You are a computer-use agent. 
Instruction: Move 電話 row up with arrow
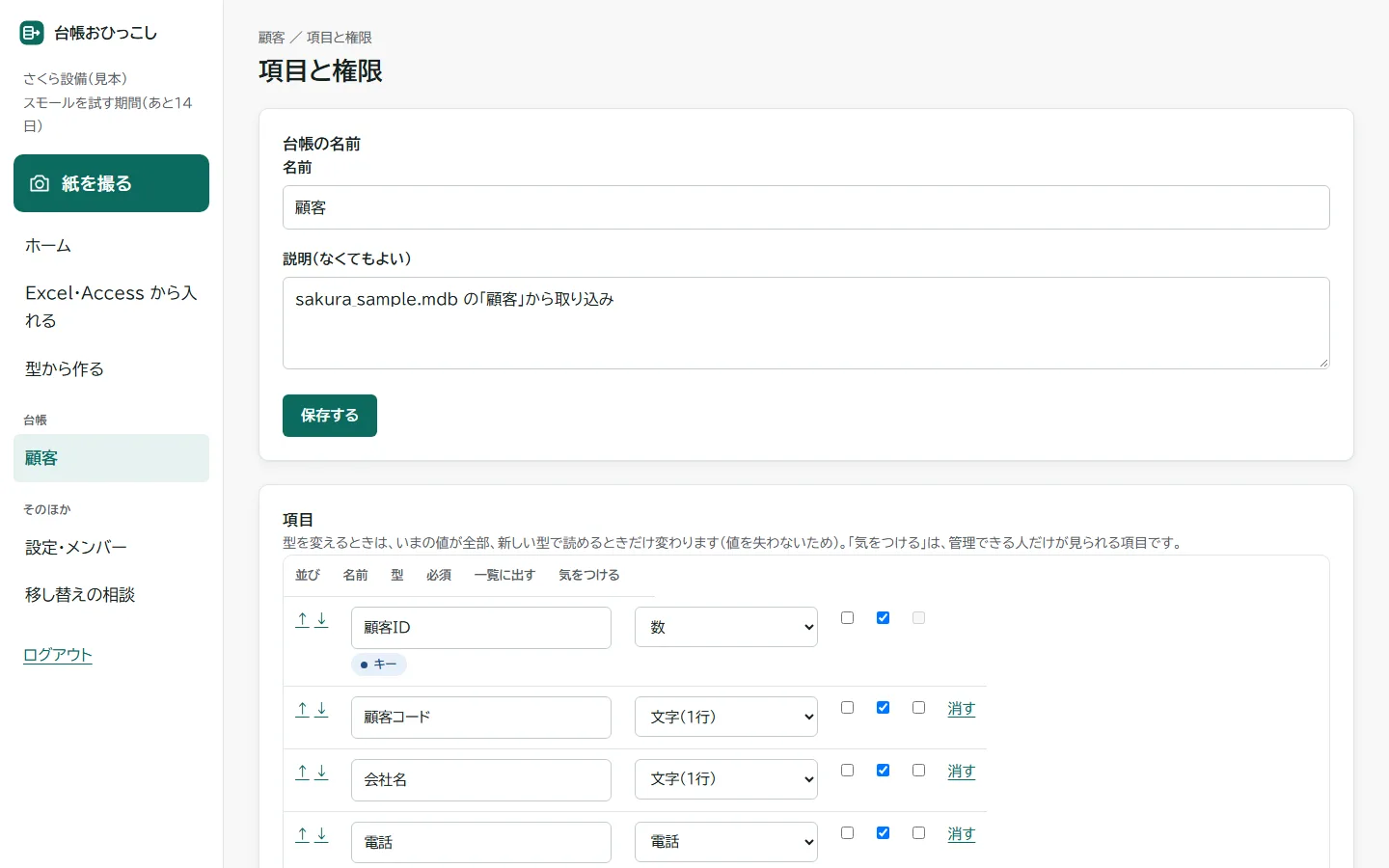(302, 835)
